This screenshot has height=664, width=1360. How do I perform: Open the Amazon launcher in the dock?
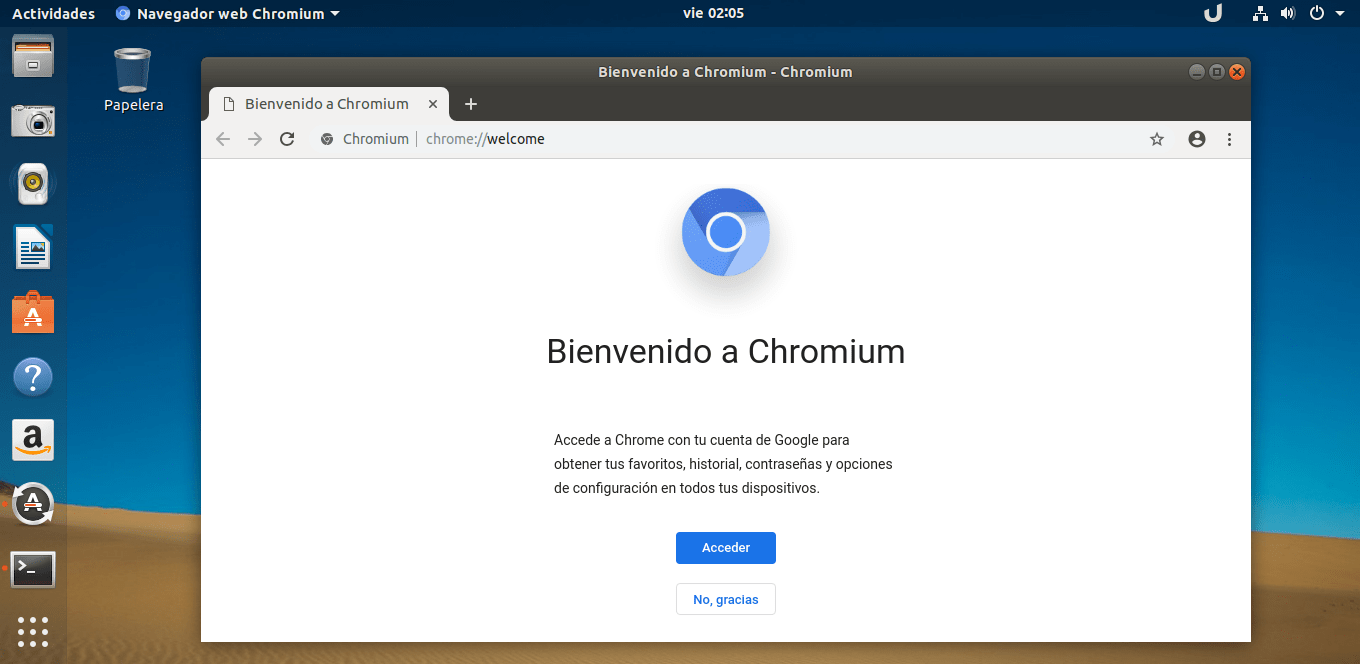click(33, 440)
